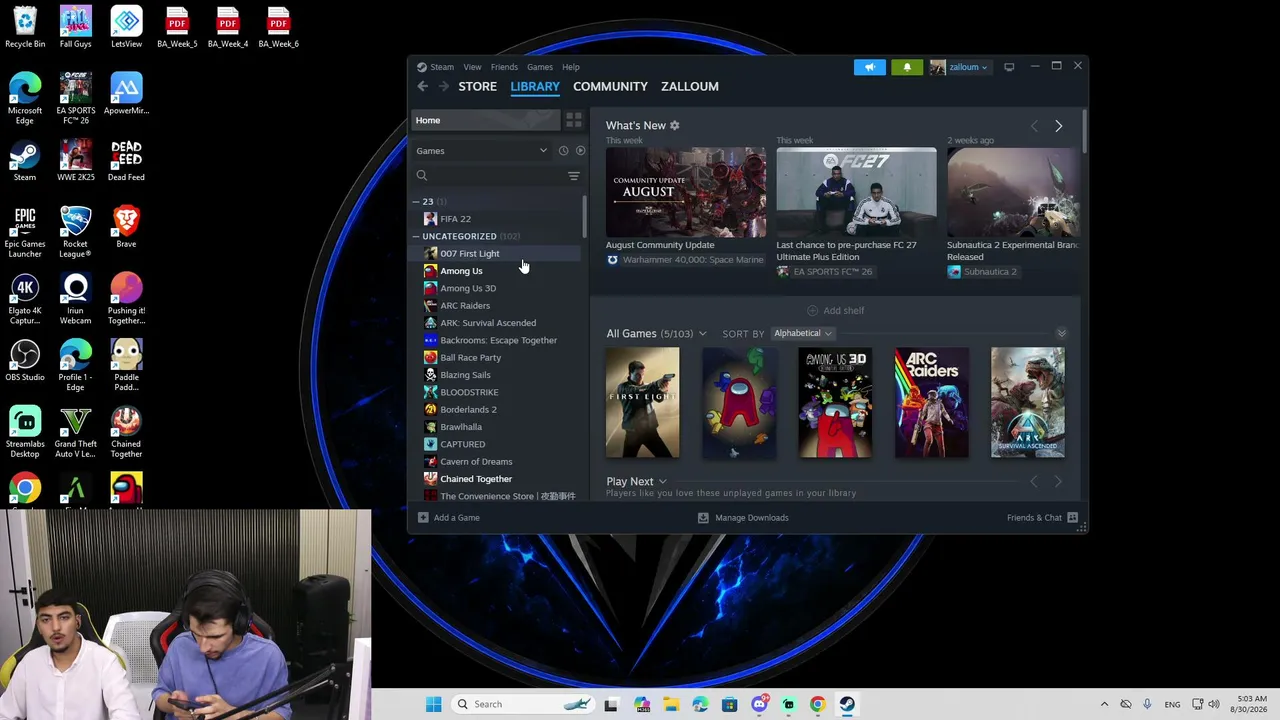
Task: Open the FC 27 pre-purchase news thumbnail
Action: [857, 193]
